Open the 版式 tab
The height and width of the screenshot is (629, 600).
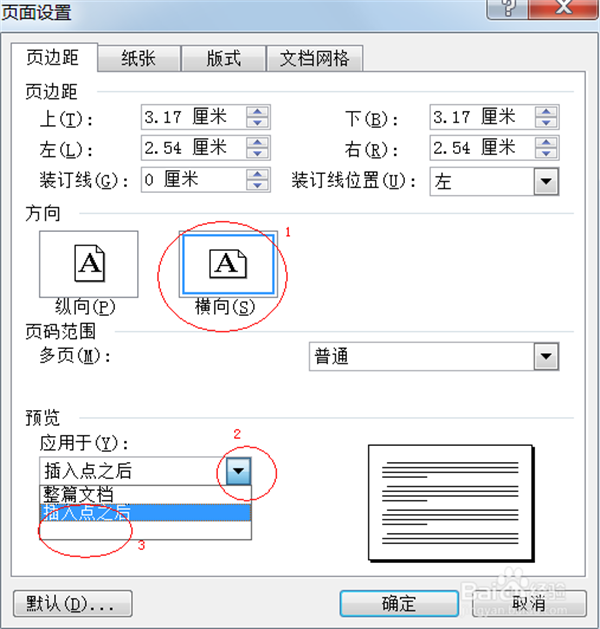click(223, 59)
